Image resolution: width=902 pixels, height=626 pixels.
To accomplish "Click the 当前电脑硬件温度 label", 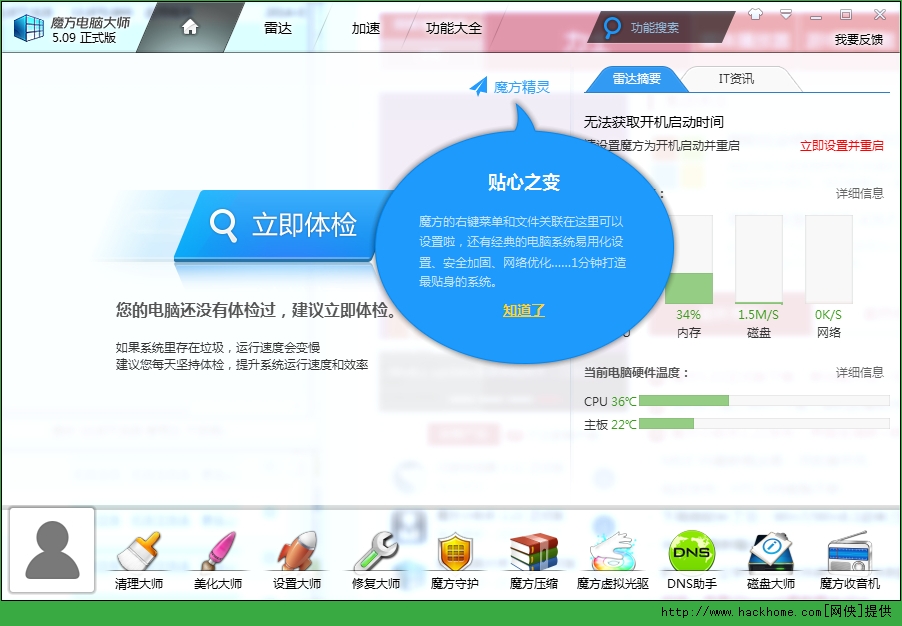I will click(636, 373).
